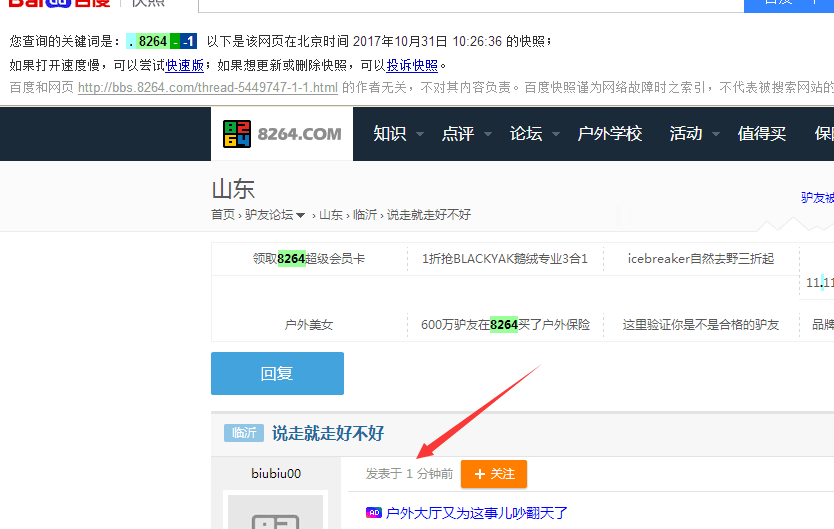Viewport: 834px width, 529px height.
Task: Expand the 知识 dropdown arrow
Action: coord(420,134)
